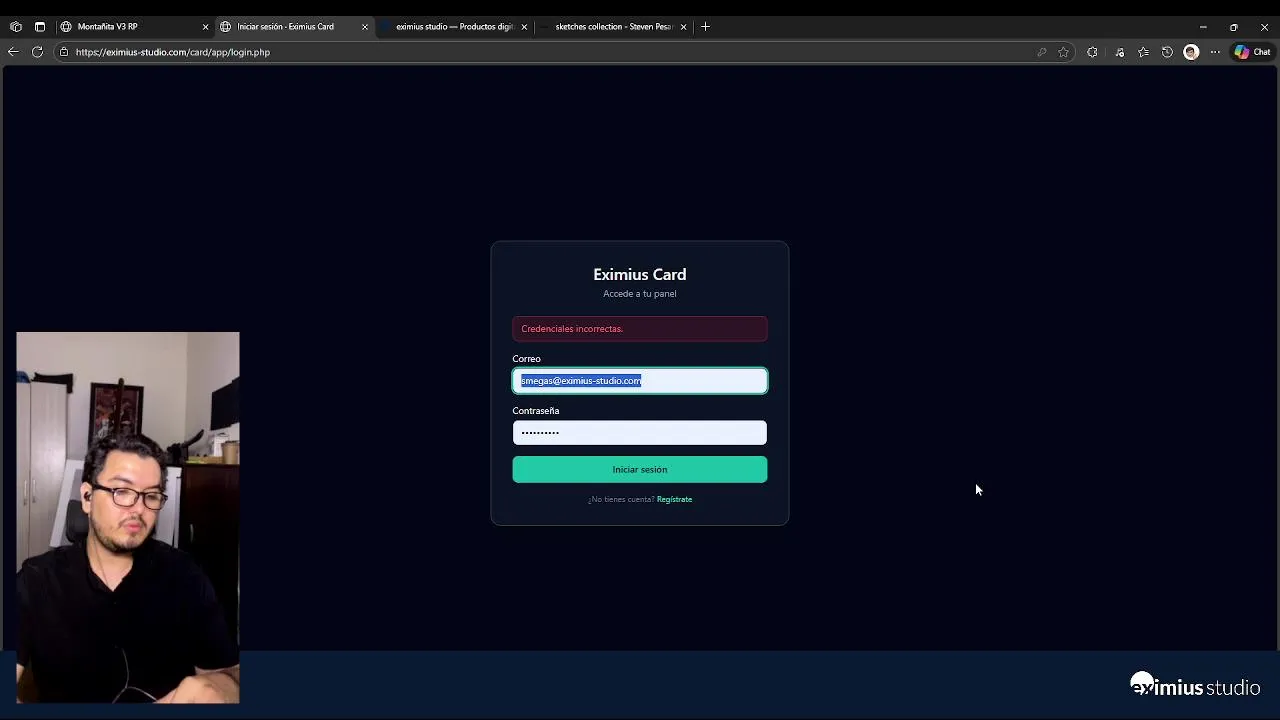Reload the page with the refresh icon

[37, 52]
